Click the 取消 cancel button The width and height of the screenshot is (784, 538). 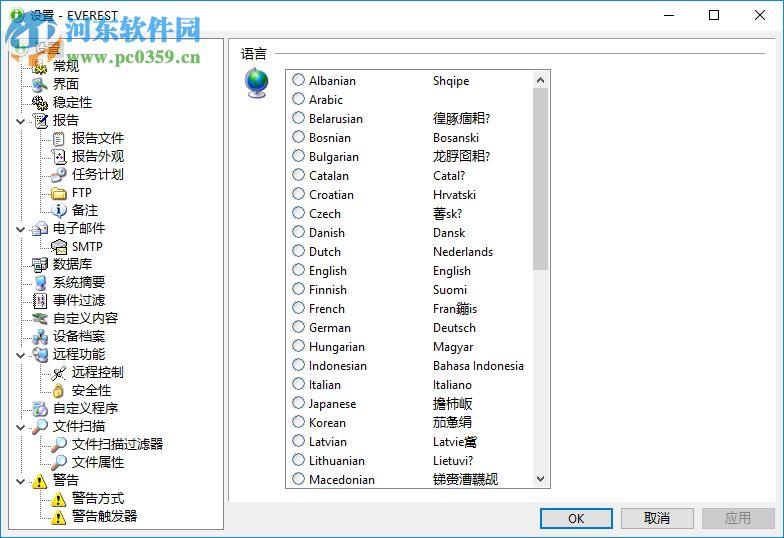(x=657, y=518)
